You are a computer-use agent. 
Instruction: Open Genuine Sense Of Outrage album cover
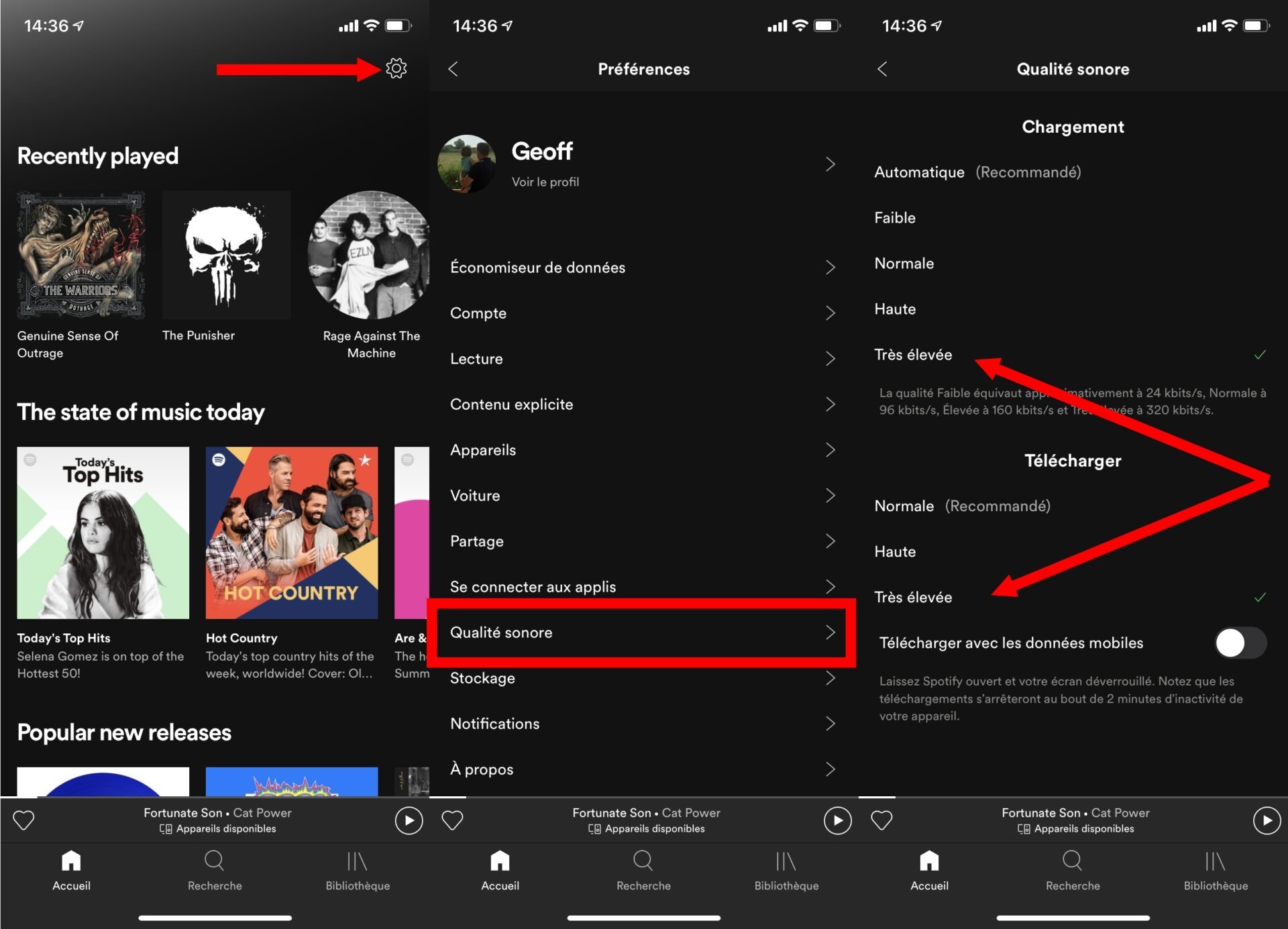pos(81,255)
